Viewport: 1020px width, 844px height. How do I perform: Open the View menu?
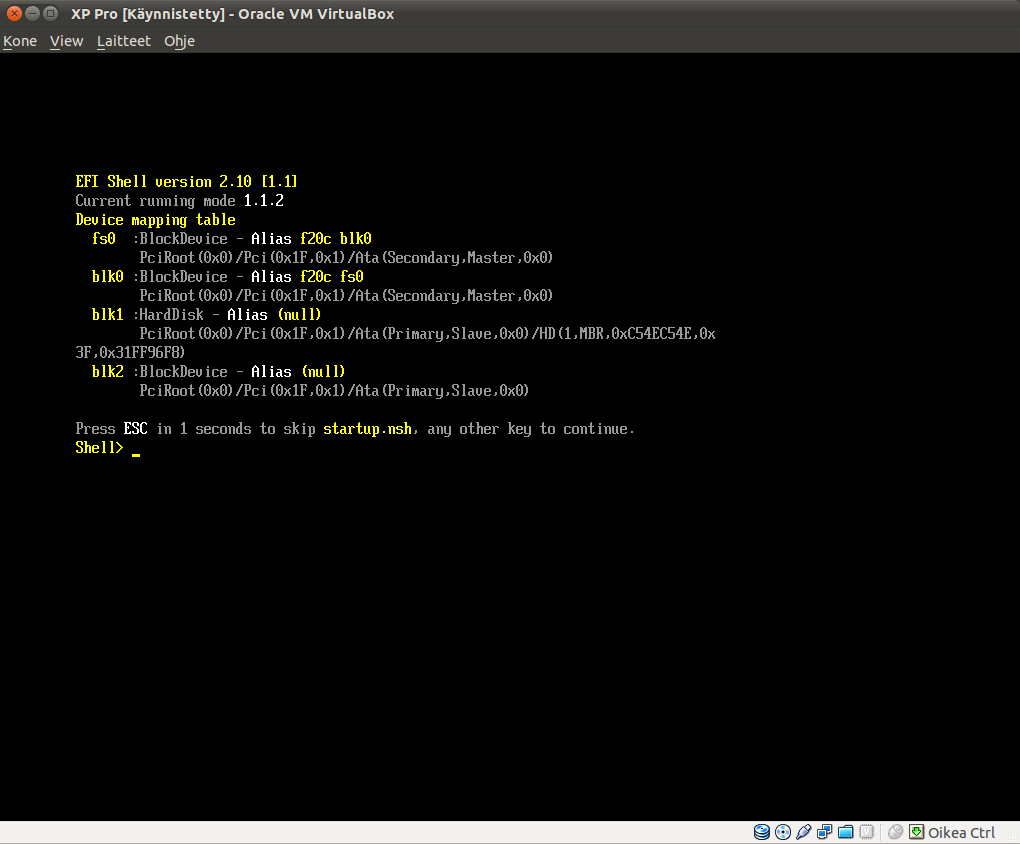(67, 41)
